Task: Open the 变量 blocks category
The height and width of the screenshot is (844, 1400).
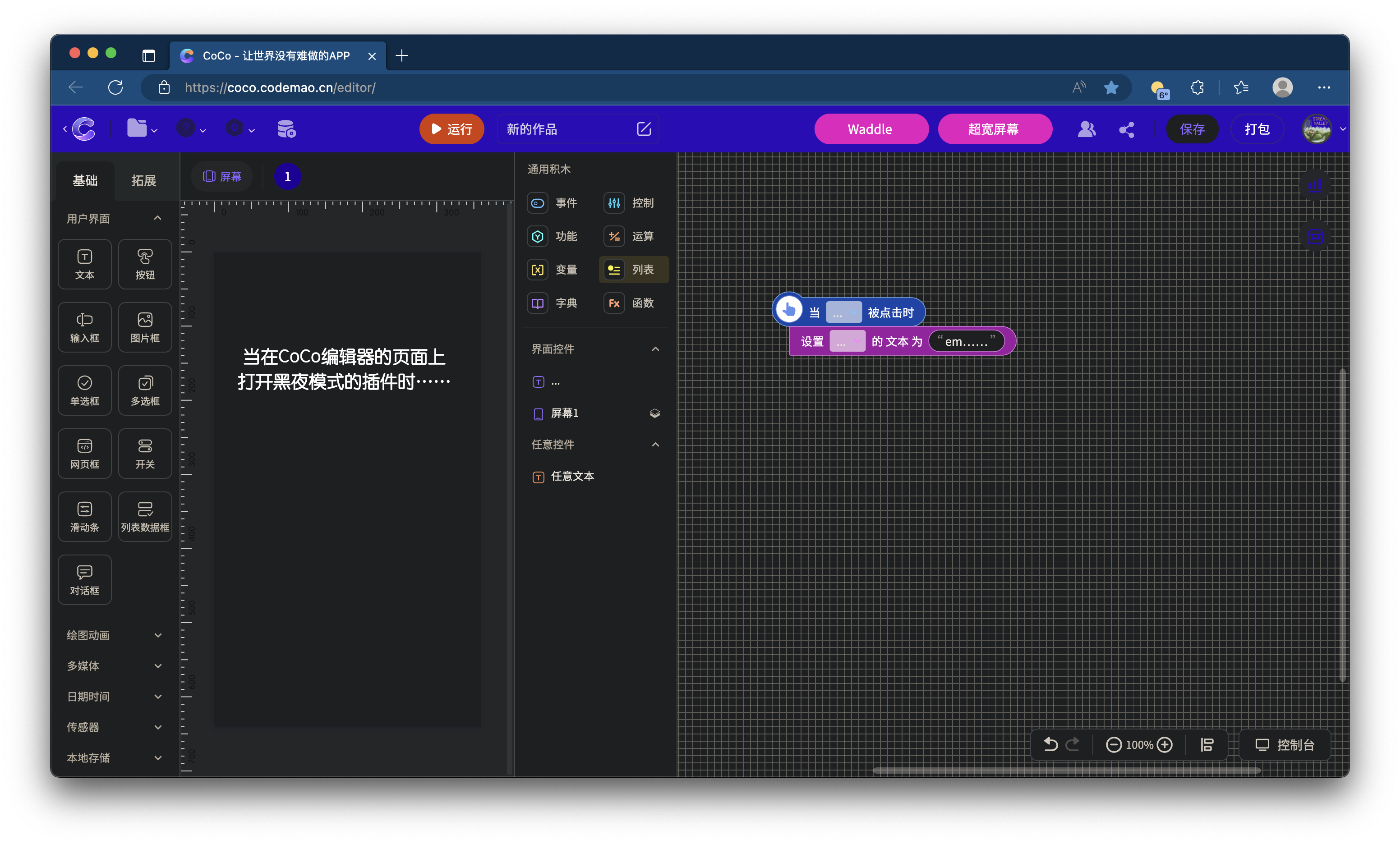Action: (x=552, y=270)
